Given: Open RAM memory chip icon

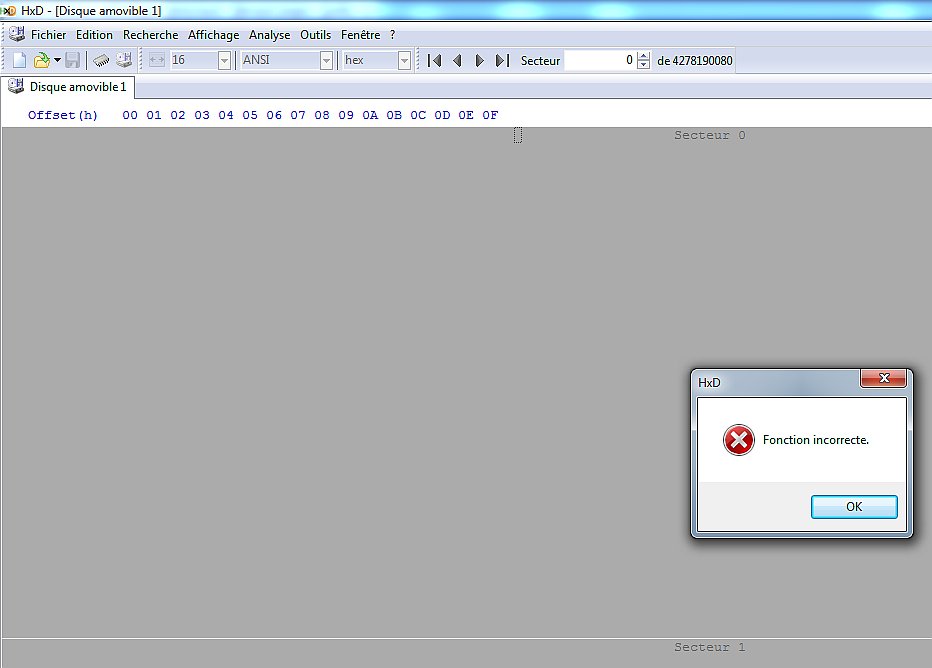Looking at the screenshot, I should pos(101,60).
